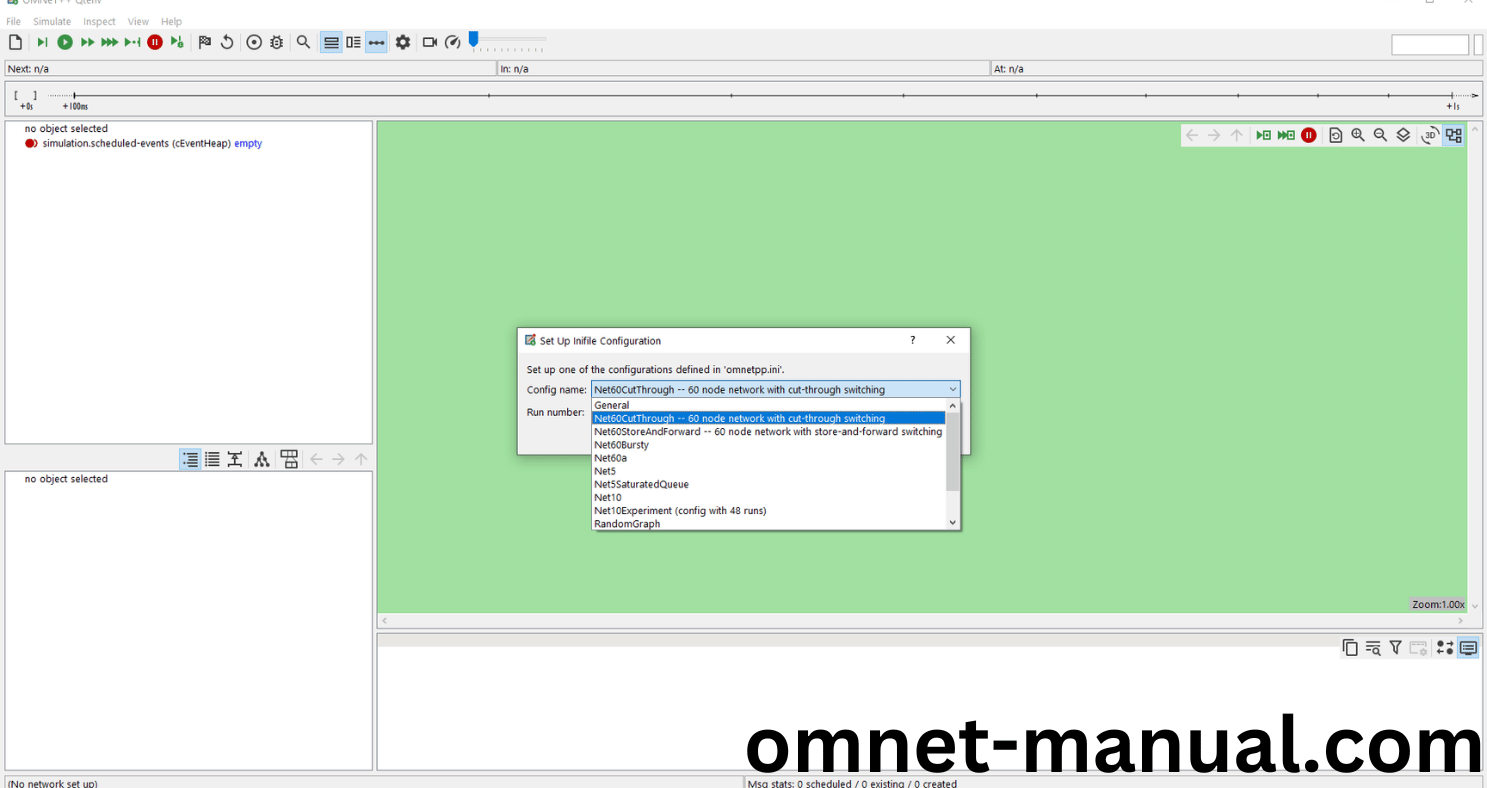This screenshot has width=1487, height=788.
Task: Click the Debug next event icon
Action: [x=177, y=42]
